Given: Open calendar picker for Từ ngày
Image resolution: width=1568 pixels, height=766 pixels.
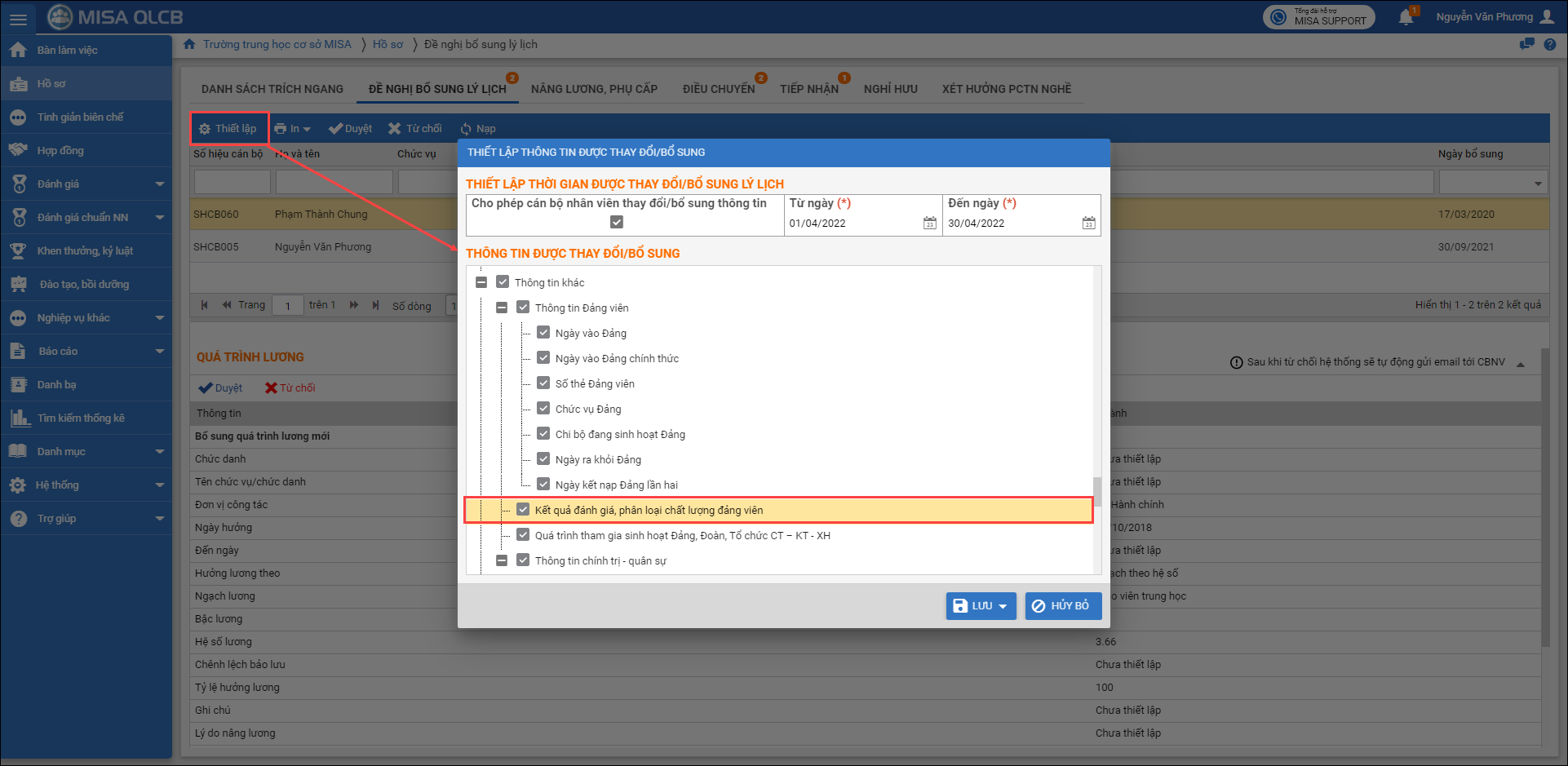Looking at the screenshot, I should click(x=929, y=223).
